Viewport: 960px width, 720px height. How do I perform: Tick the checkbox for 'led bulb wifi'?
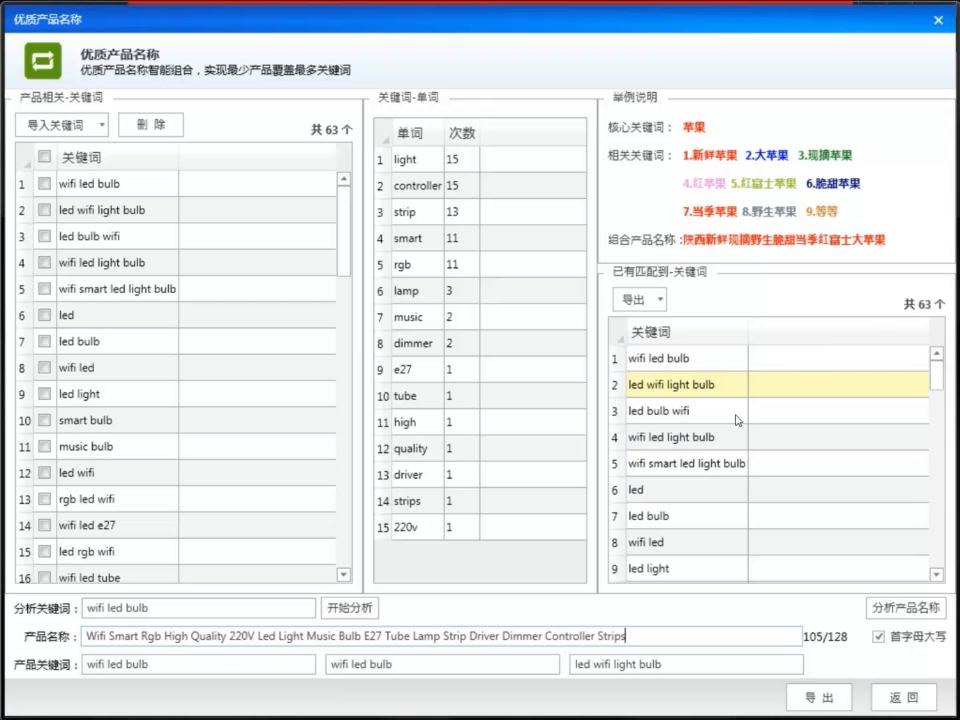(x=44, y=236)
